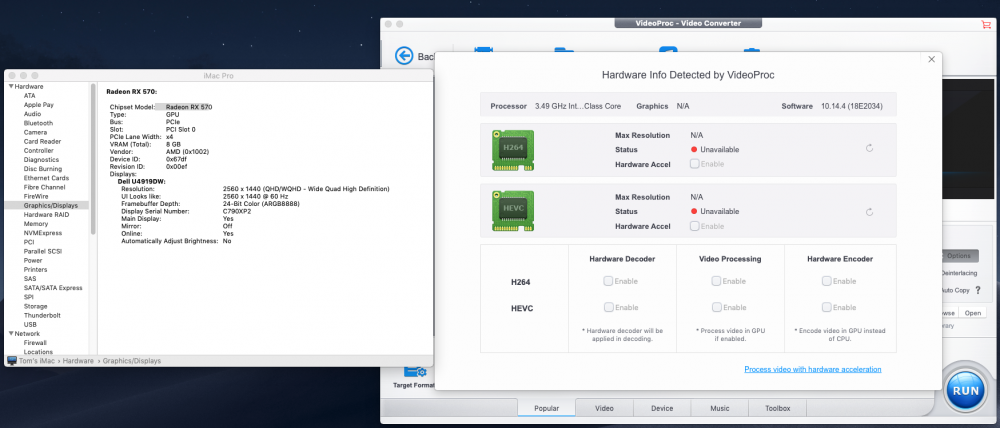Viewport: 1000px width, 428px height.
Task: Select Controller in the sidebar
Action: (x=38, y=151)
